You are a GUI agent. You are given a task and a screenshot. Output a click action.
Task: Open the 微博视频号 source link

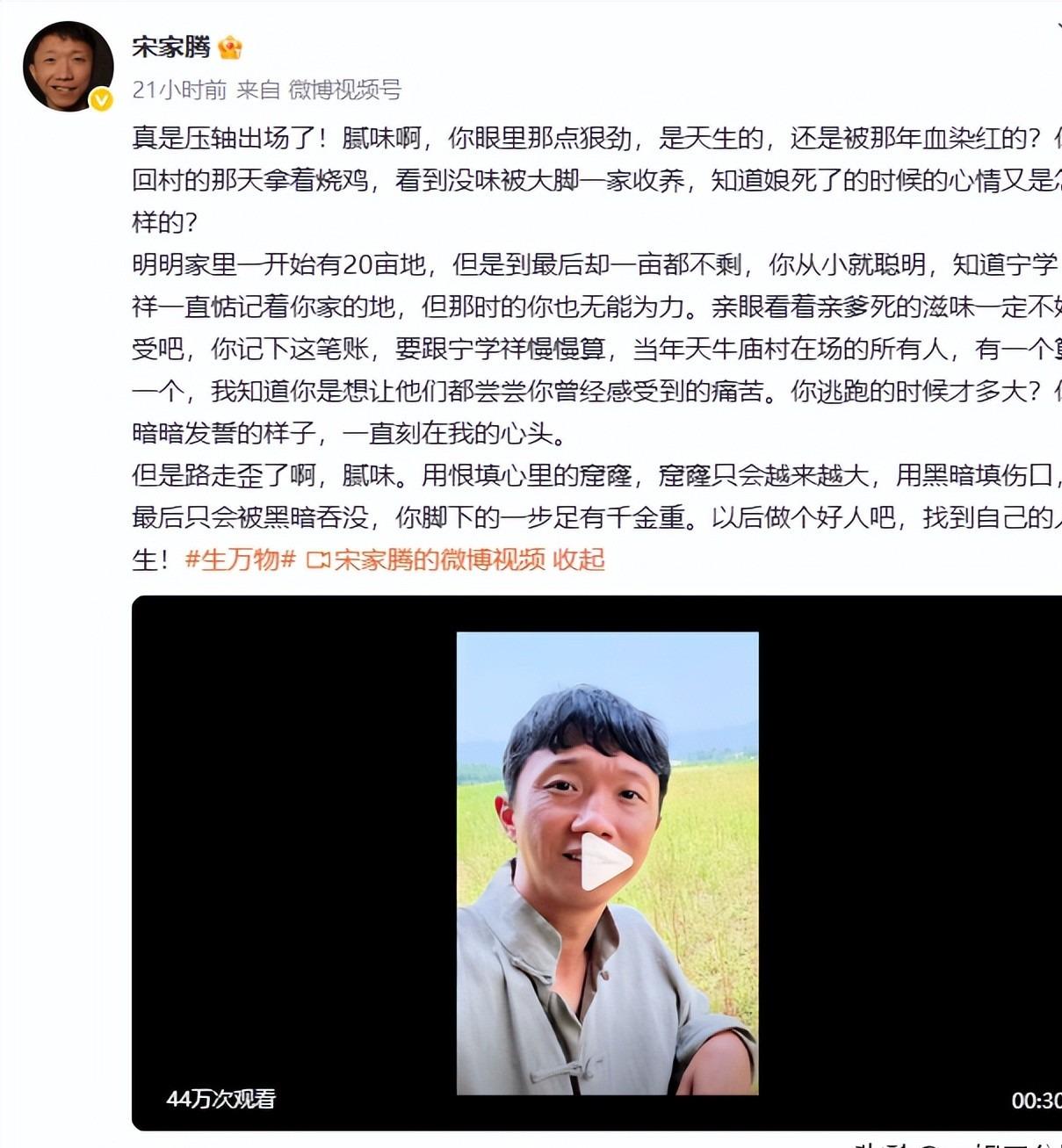[345, 90]
